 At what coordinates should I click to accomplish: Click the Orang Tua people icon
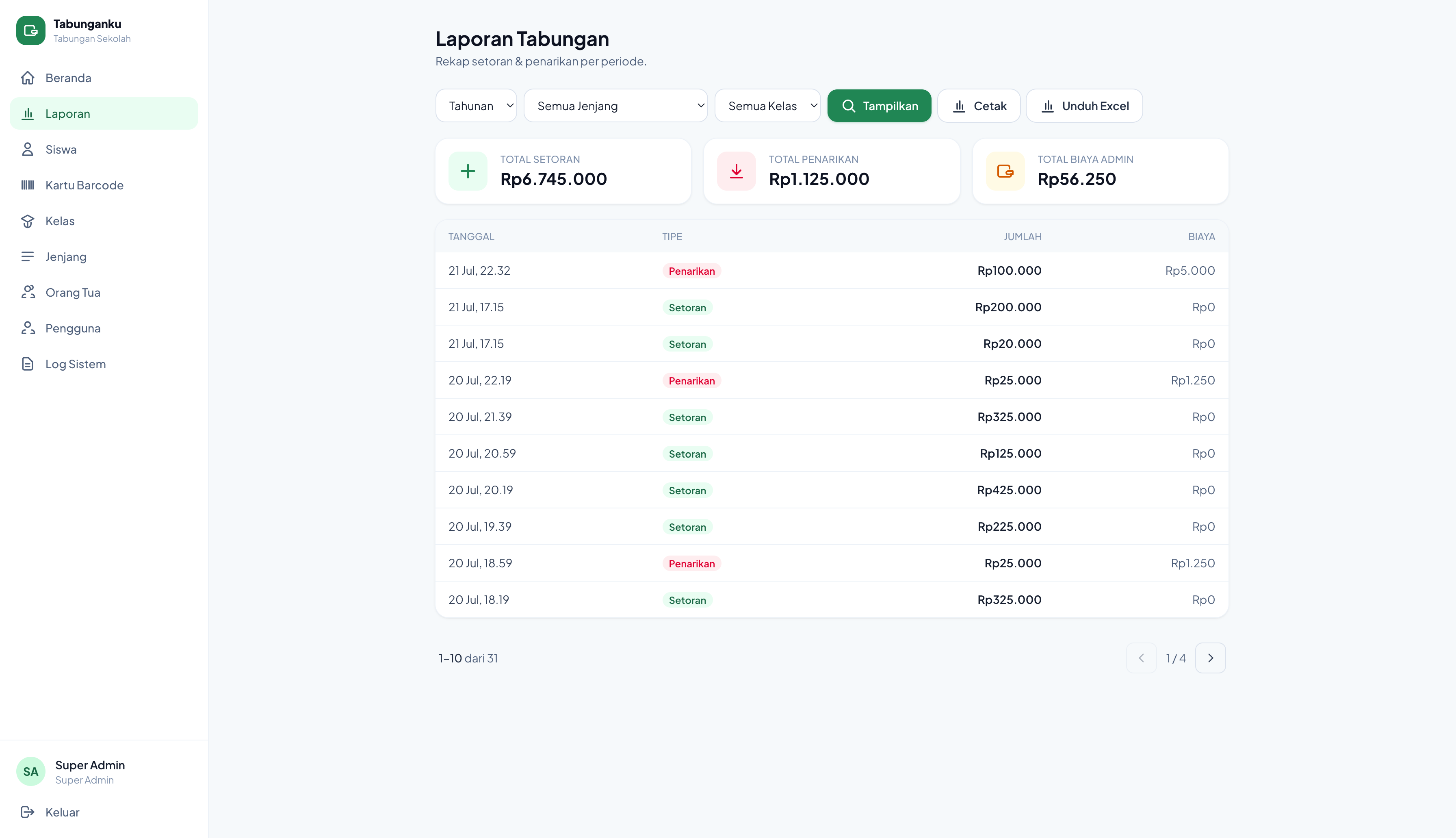[28, 292]
